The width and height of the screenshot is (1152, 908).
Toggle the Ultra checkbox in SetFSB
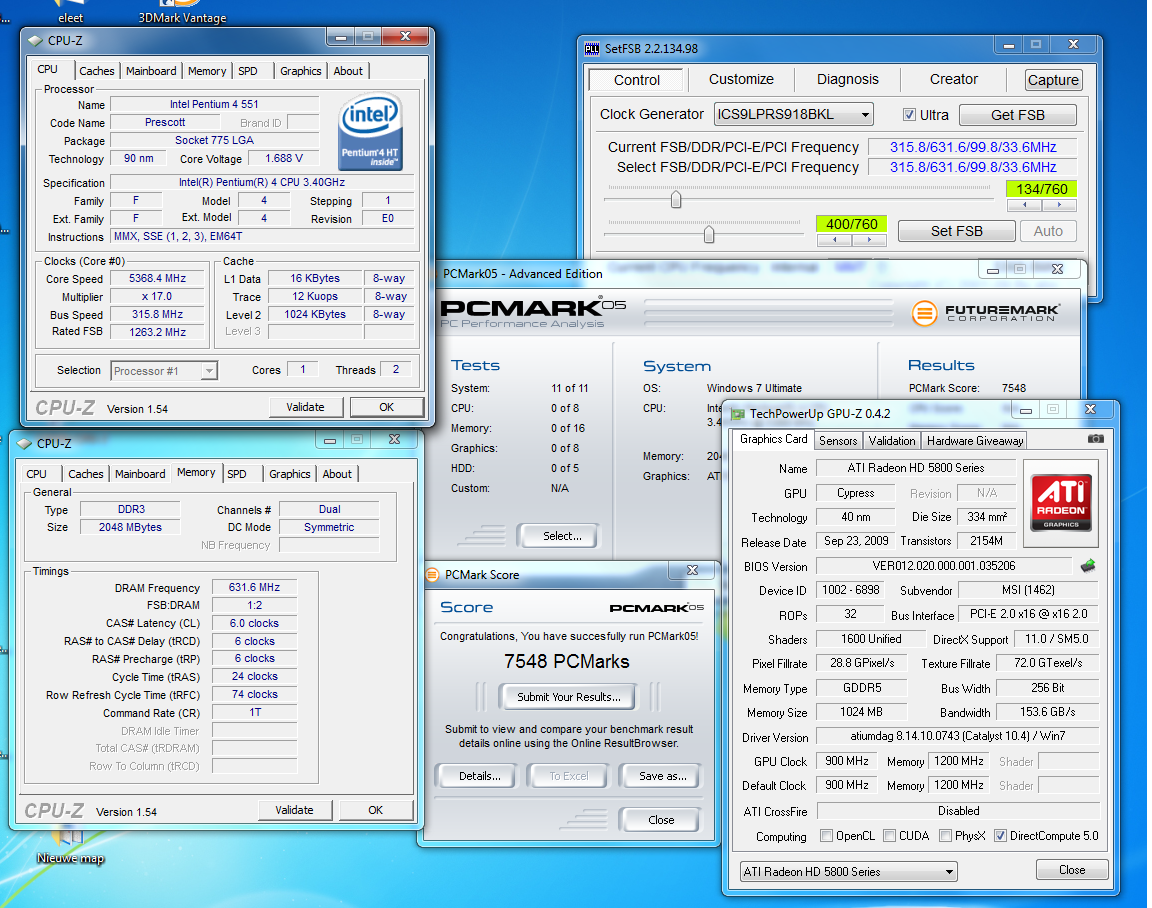(909, 115)
